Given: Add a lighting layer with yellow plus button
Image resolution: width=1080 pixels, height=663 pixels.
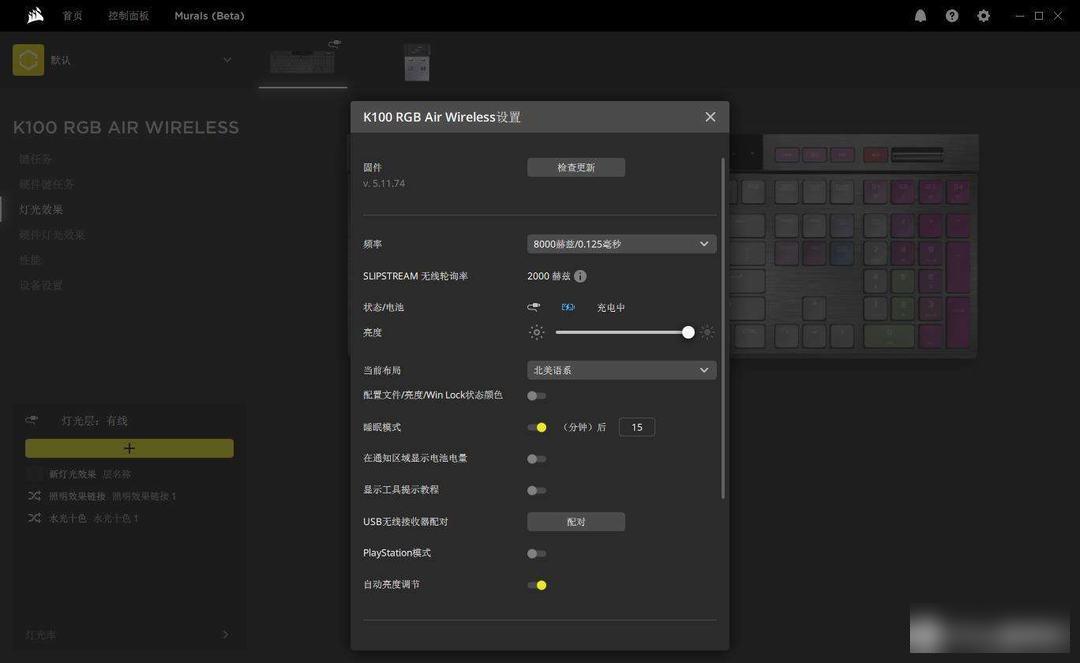Looking at the screenshot, I should point(129,448).
